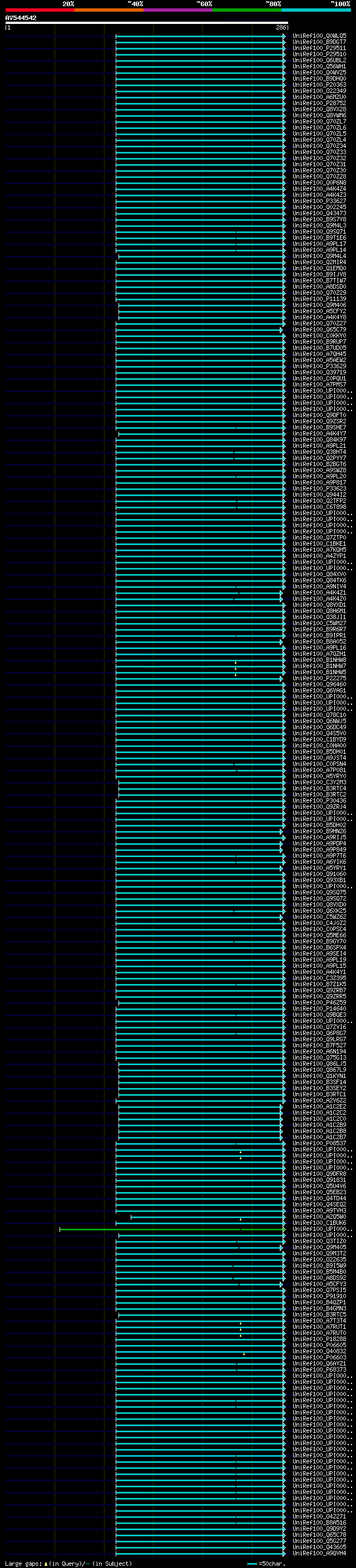Open hit UniRef100_Q02245
The height and width of the screenshot is (1568, 356).
[x=319, y=207]
